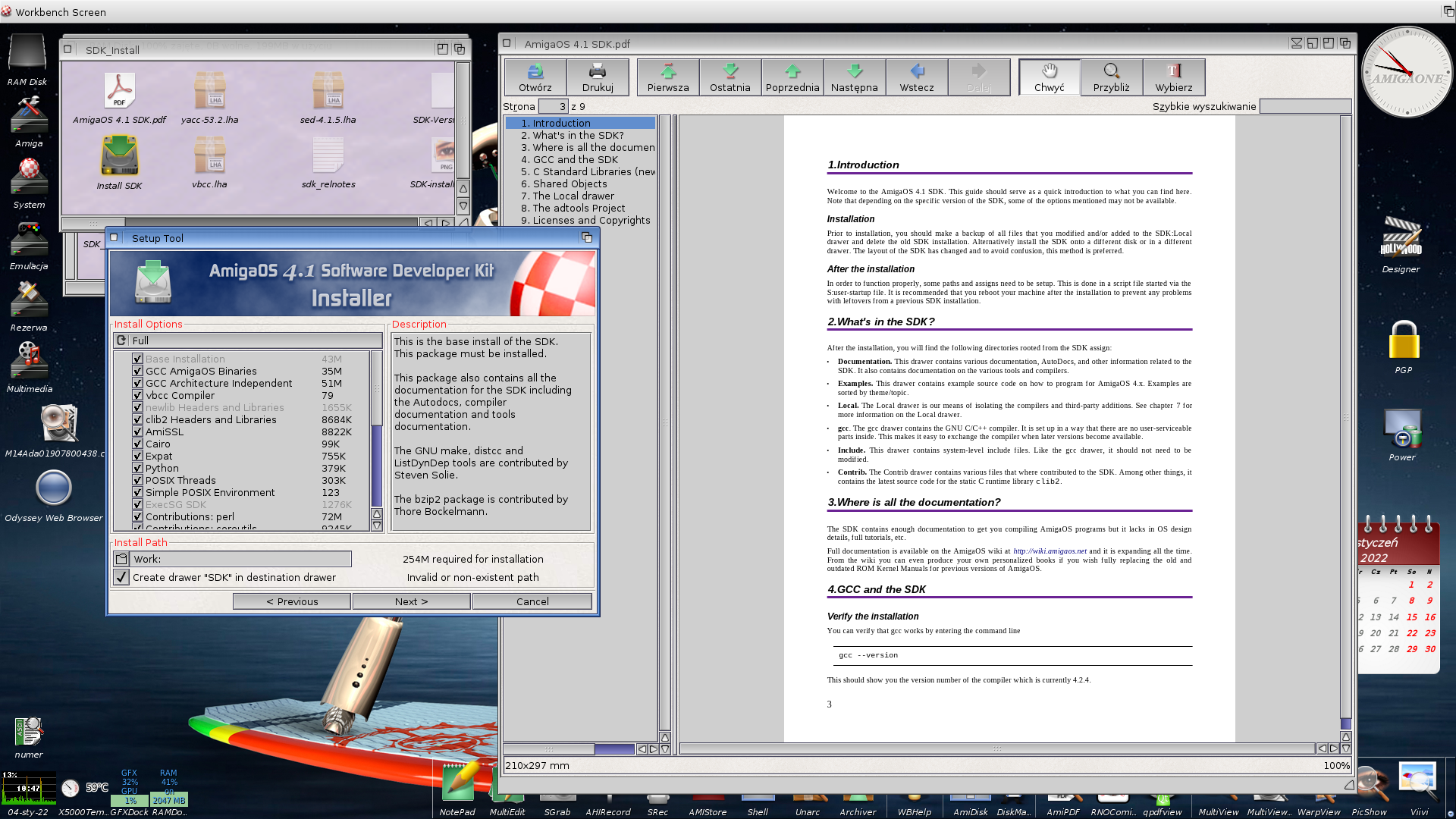
Task: Click the Wstecz back arrow
Action: click(917, 77)
